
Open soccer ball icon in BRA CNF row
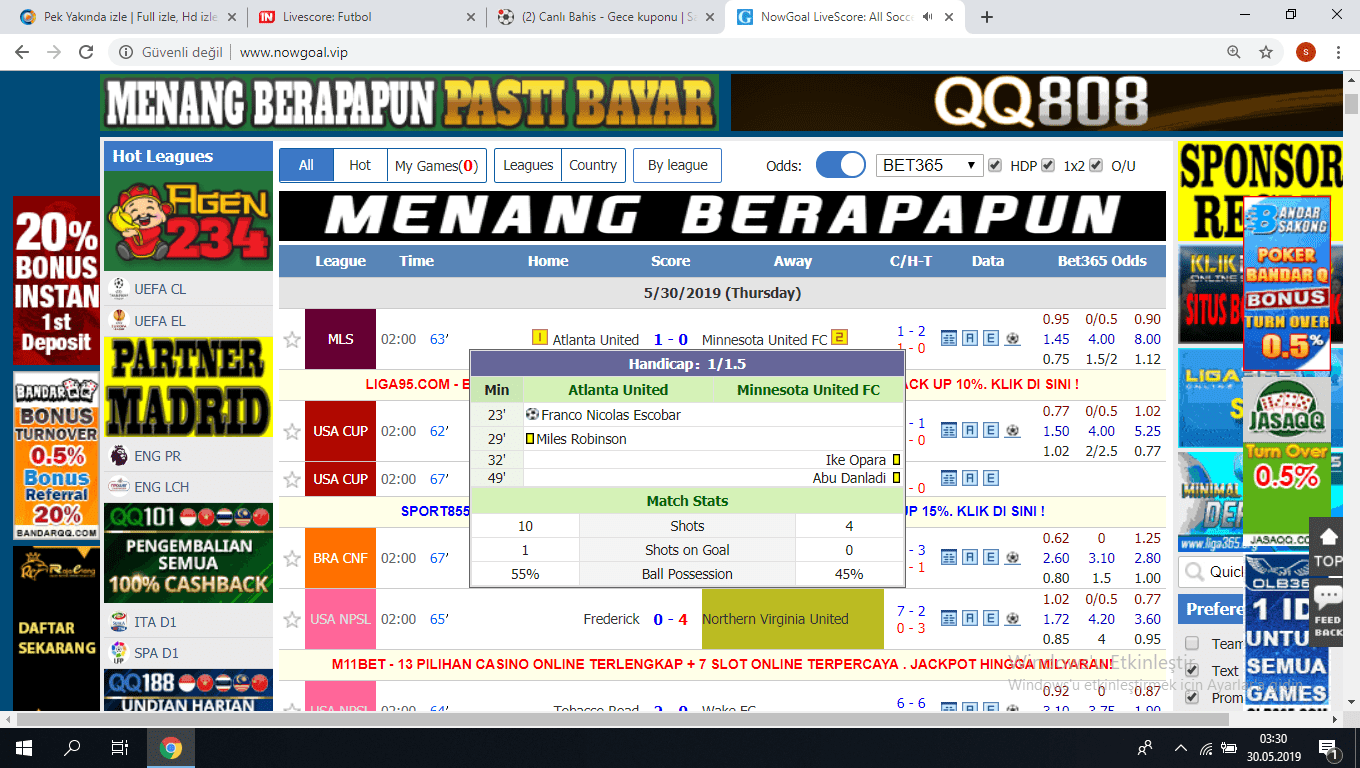(1012, 558)
